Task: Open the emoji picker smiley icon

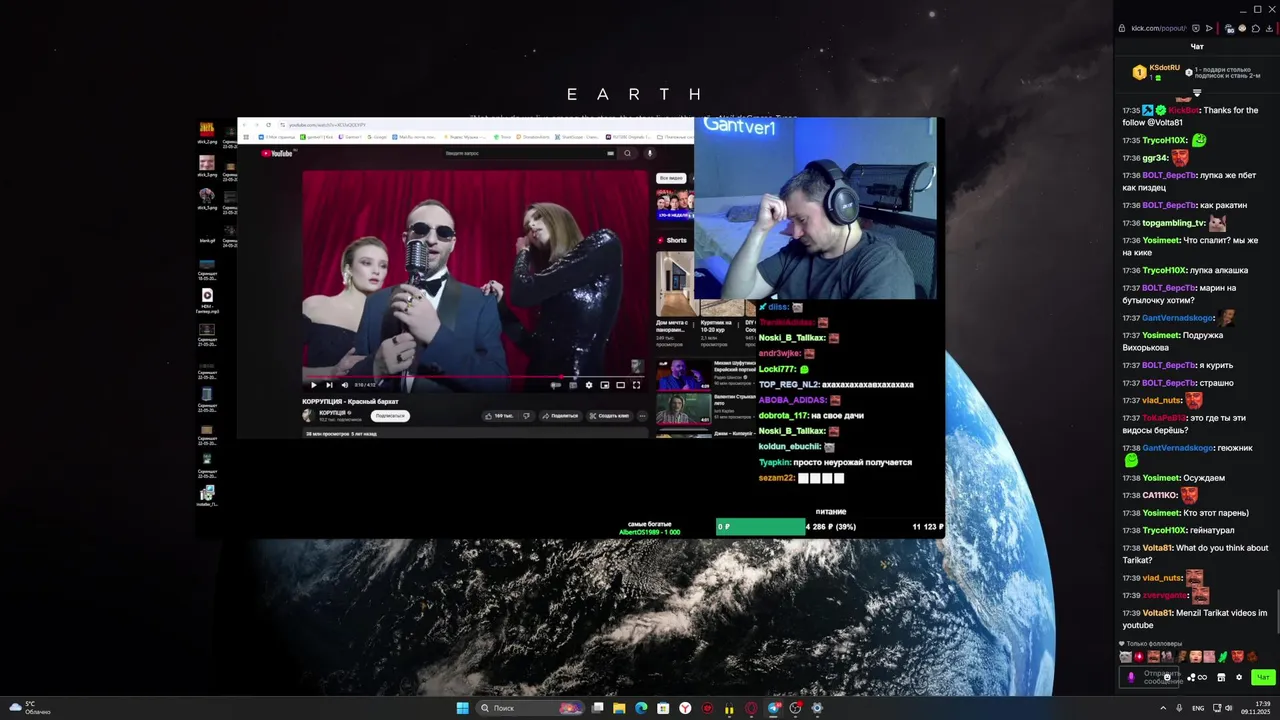Action: click(1167, 677)
